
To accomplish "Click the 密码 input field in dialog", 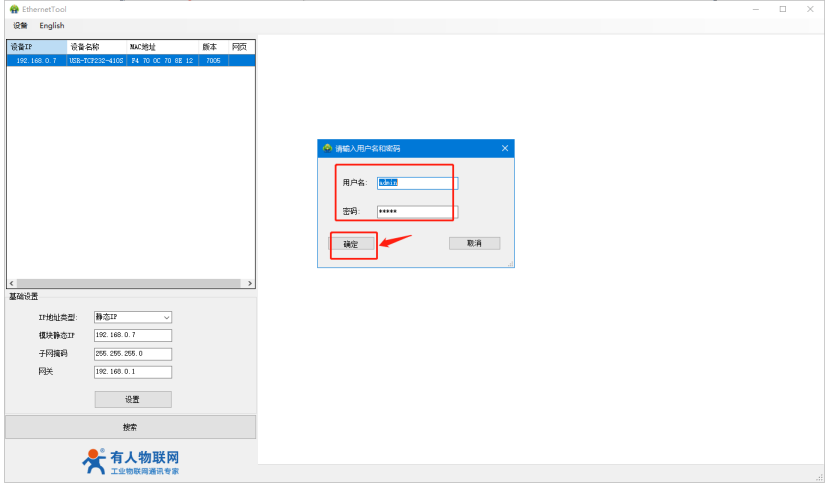I will pos(417,212).
